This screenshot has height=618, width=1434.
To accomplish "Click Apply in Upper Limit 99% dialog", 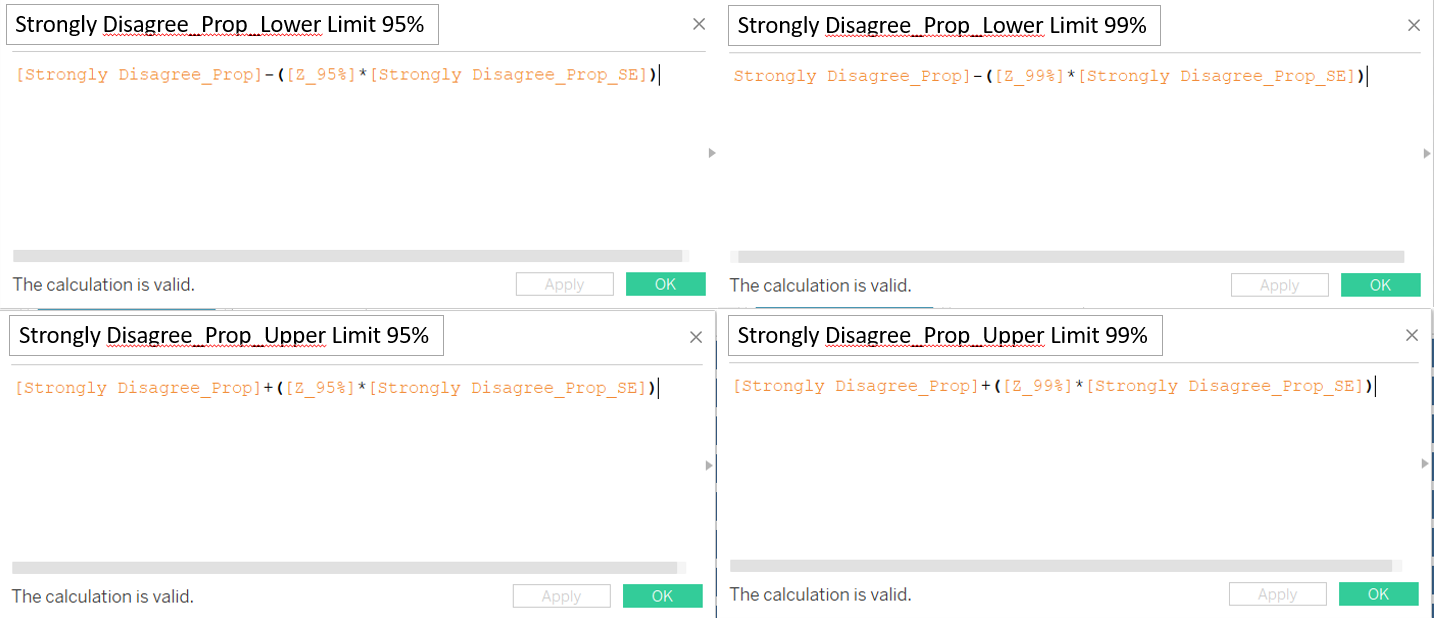I will coord(1277,595).
